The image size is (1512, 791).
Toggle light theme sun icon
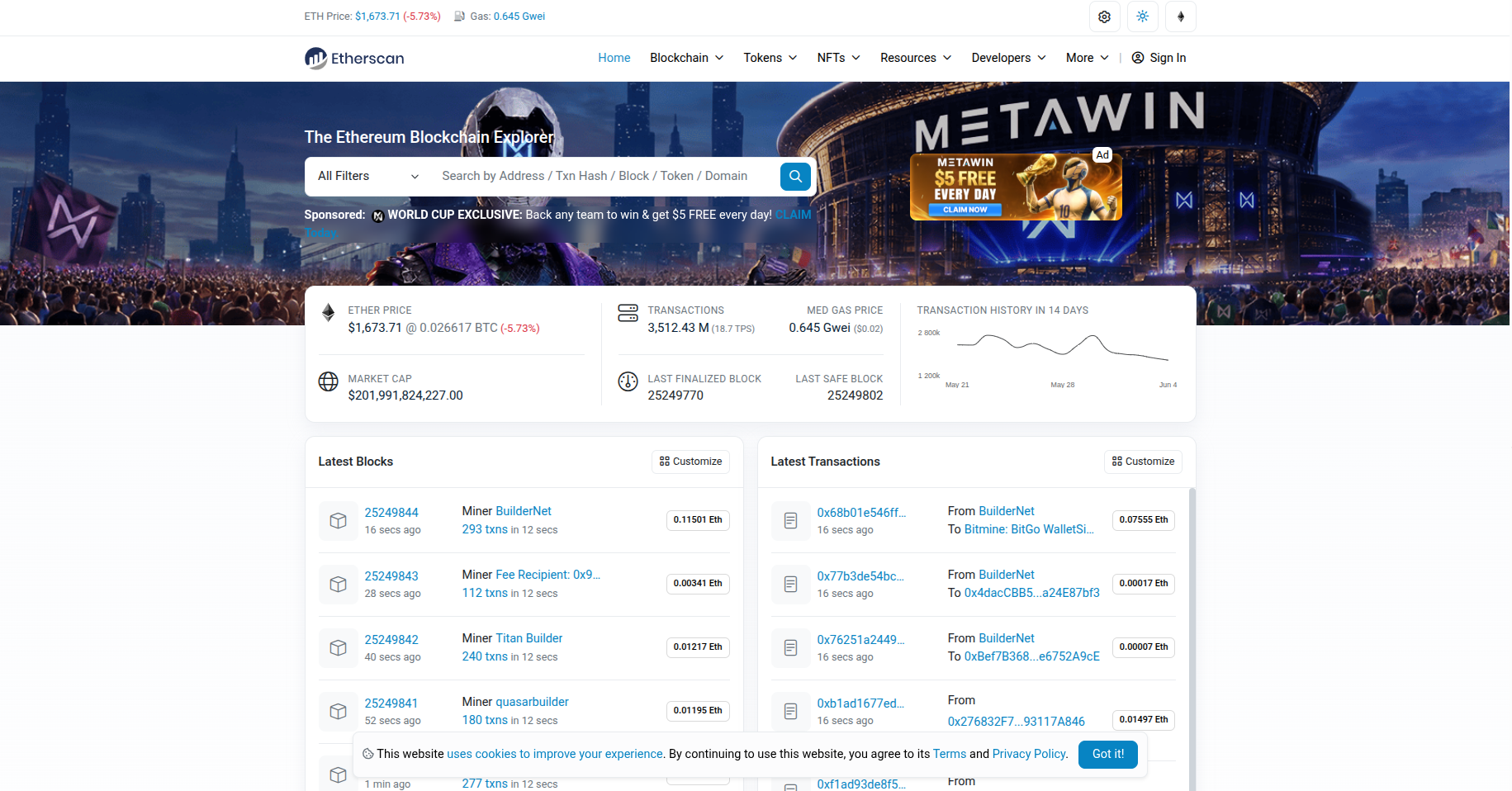[1142, 17]
